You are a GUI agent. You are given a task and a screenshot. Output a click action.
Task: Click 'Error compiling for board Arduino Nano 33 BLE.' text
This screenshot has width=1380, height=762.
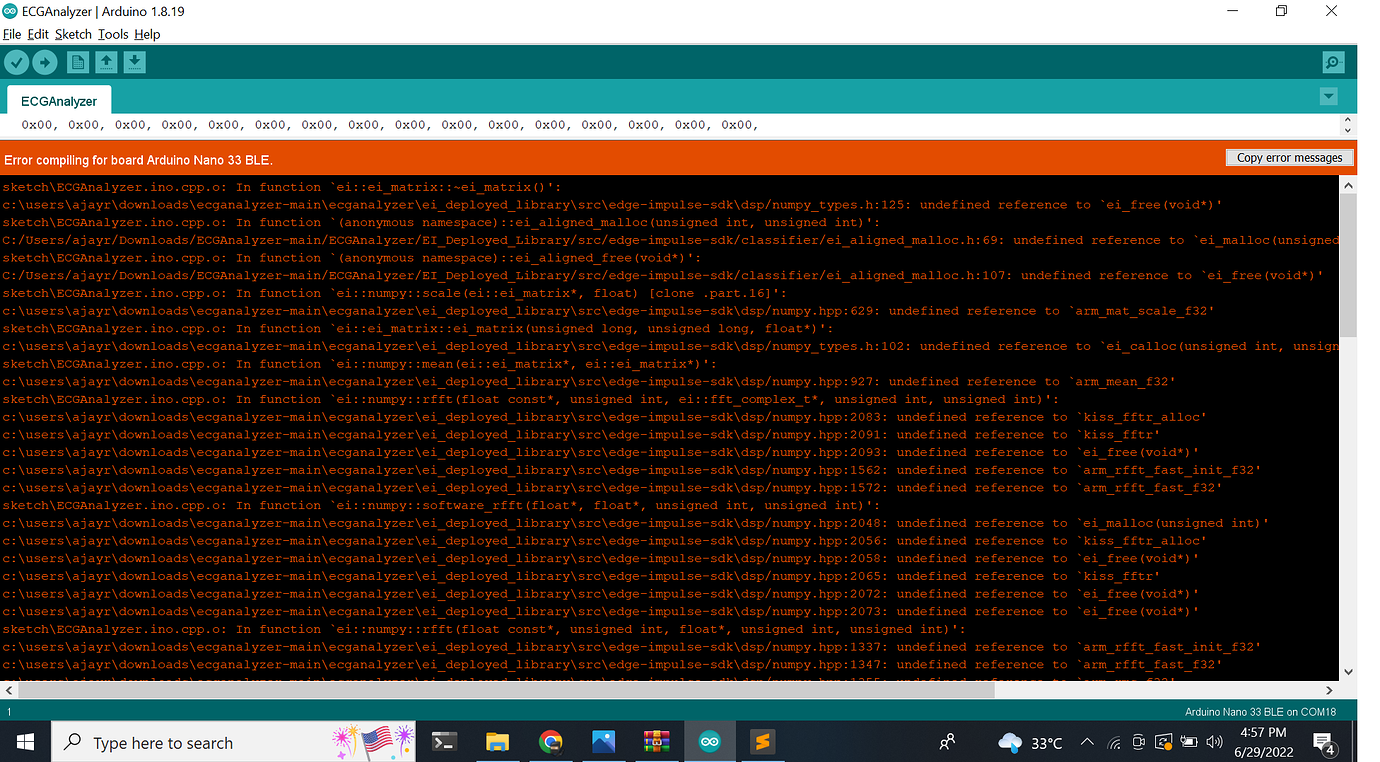(139, 160)
